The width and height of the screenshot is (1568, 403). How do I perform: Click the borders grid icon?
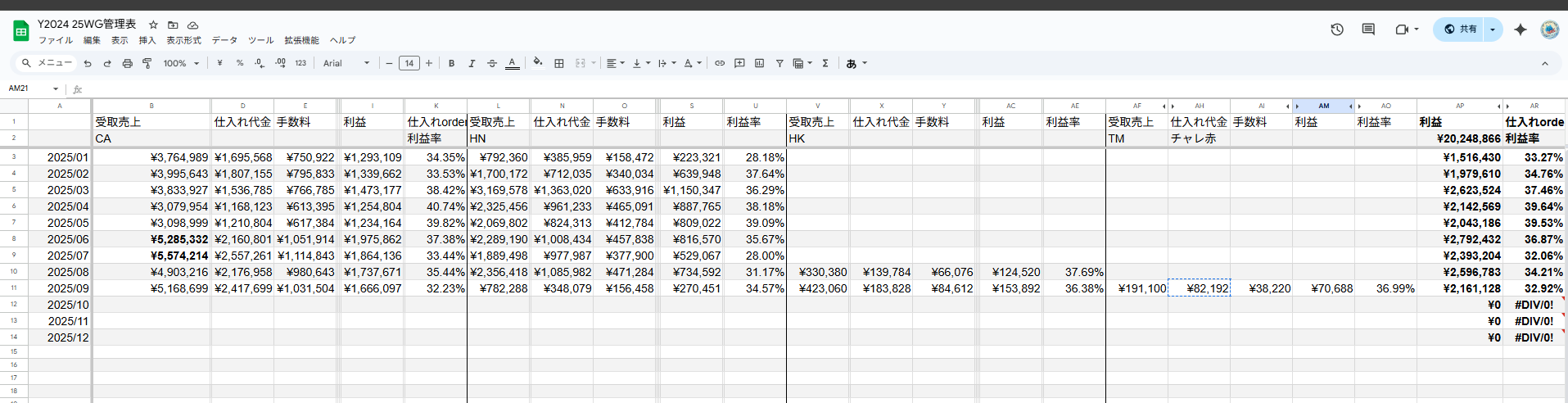tap(559, 63)
